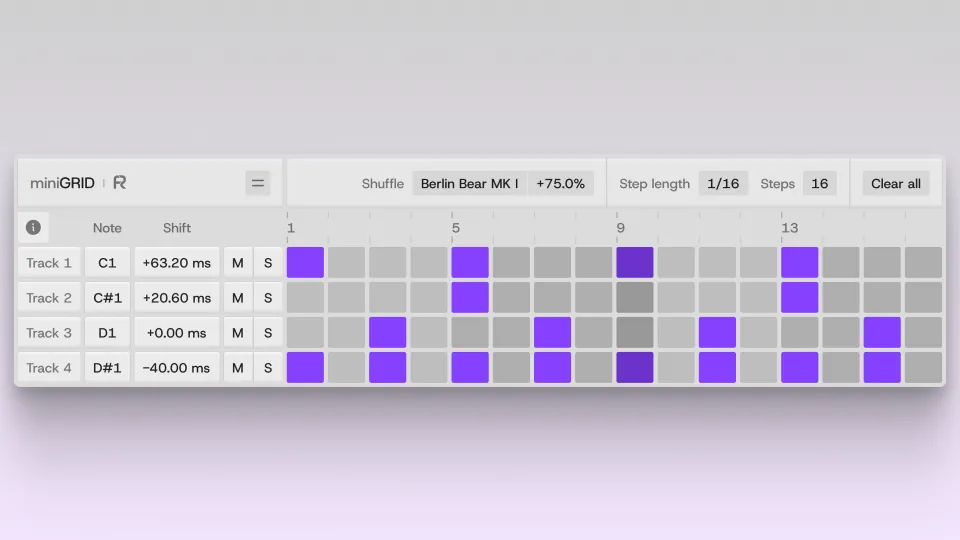960x540 pixels.
Task: Enable Track 2 step 1
Action: coord(306,298)
